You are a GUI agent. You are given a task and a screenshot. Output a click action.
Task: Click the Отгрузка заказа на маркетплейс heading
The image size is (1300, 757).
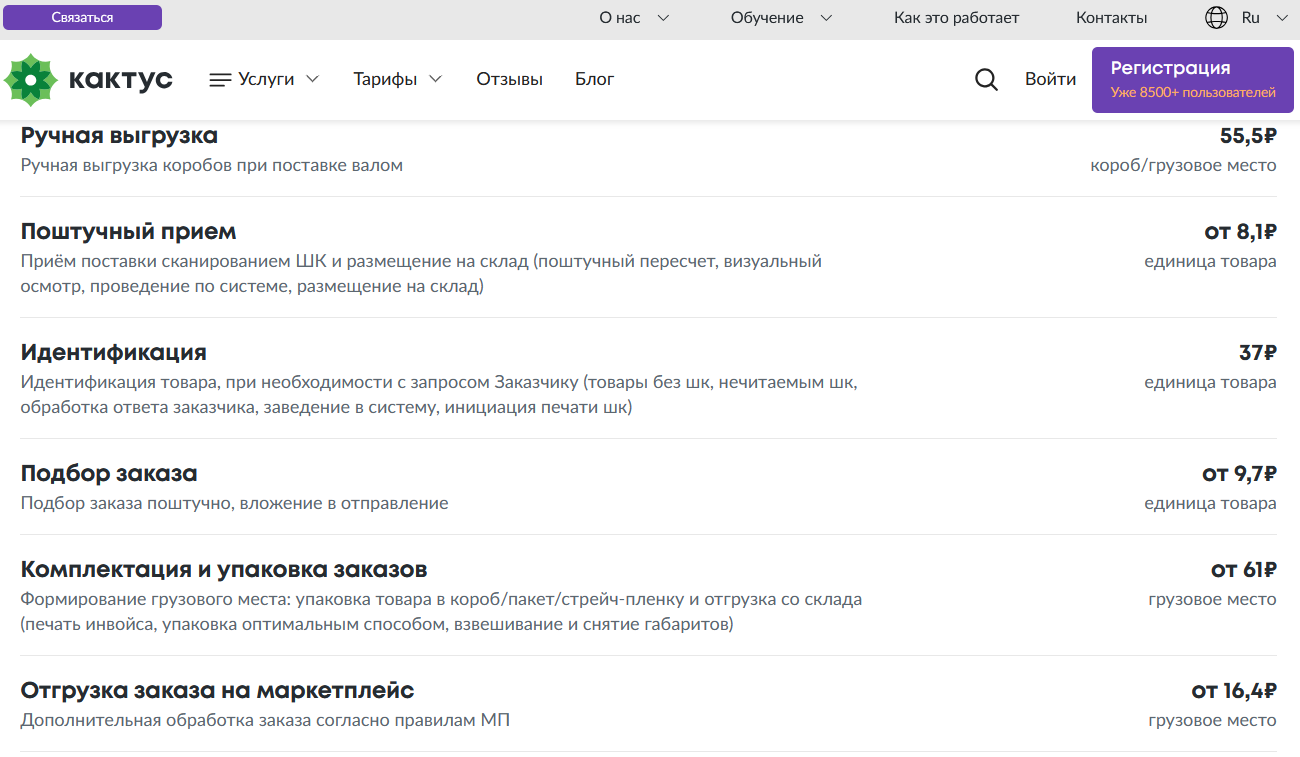[217, 690]
